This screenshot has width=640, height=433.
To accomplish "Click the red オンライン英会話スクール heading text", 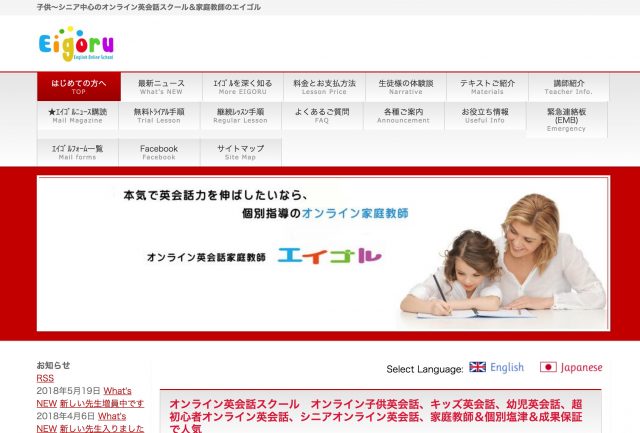I will coord(376,416).
